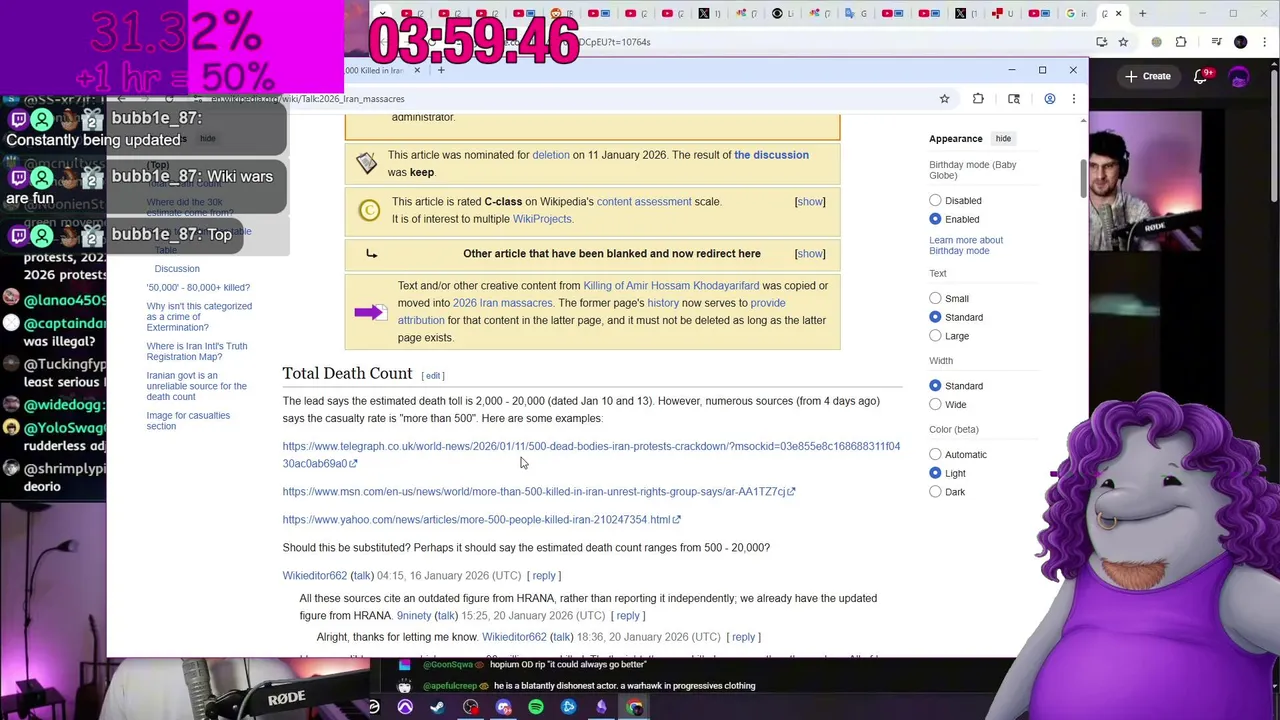
Task: Open 'Killing of Amir Hossam Khodayarifard' link
Action: [x=671, y=286]
